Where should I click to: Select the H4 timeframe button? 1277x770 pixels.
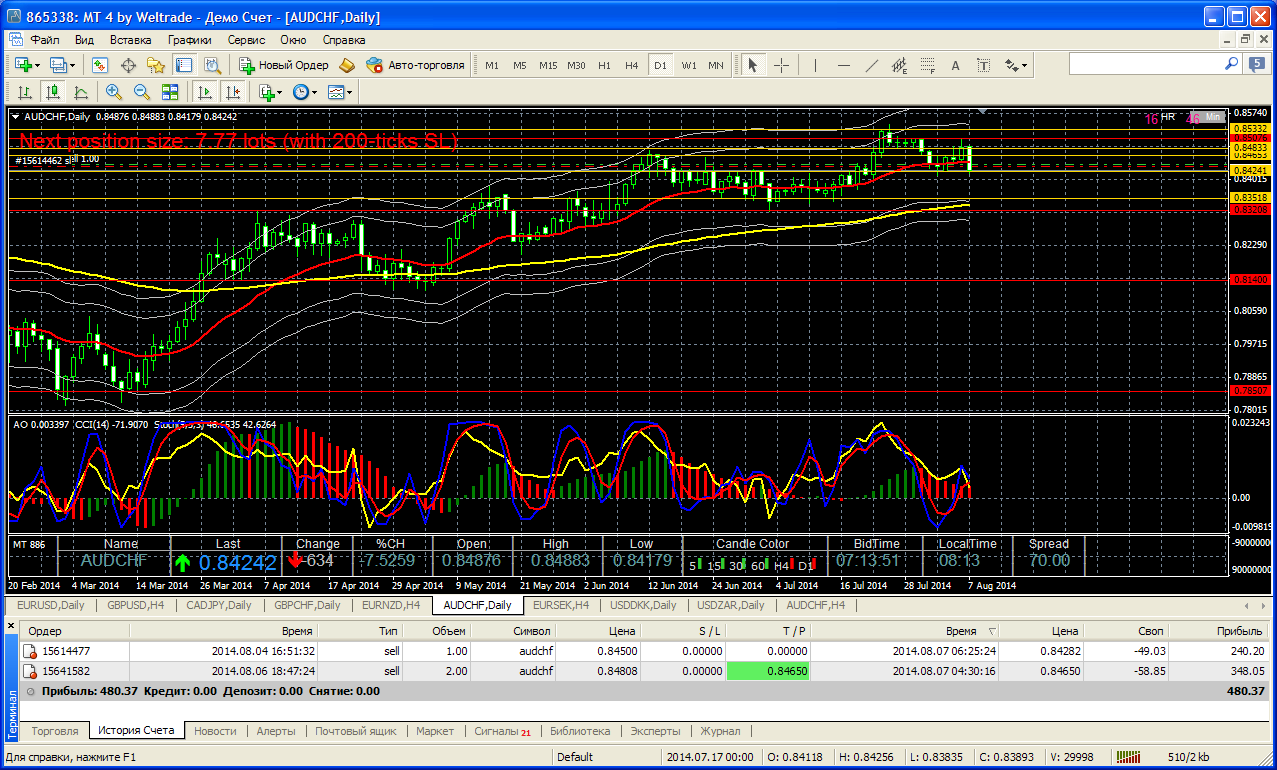tap(631, 65)
